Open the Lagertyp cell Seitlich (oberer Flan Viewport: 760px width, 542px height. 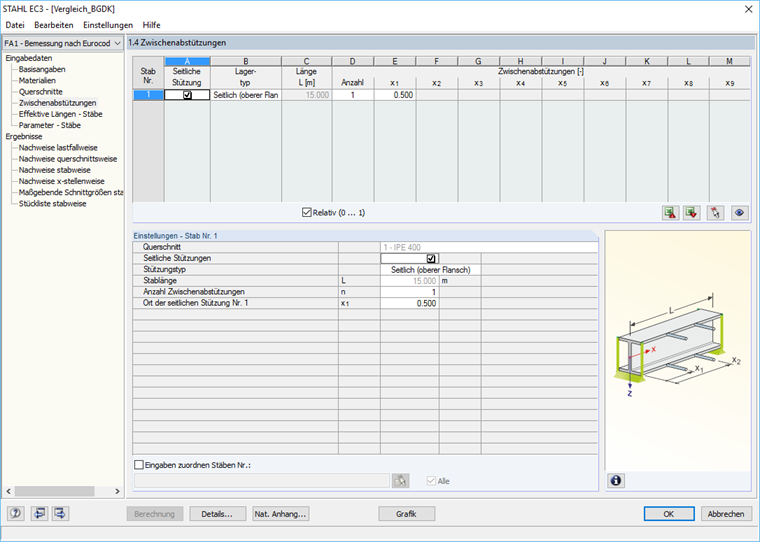tap(246, 95)
